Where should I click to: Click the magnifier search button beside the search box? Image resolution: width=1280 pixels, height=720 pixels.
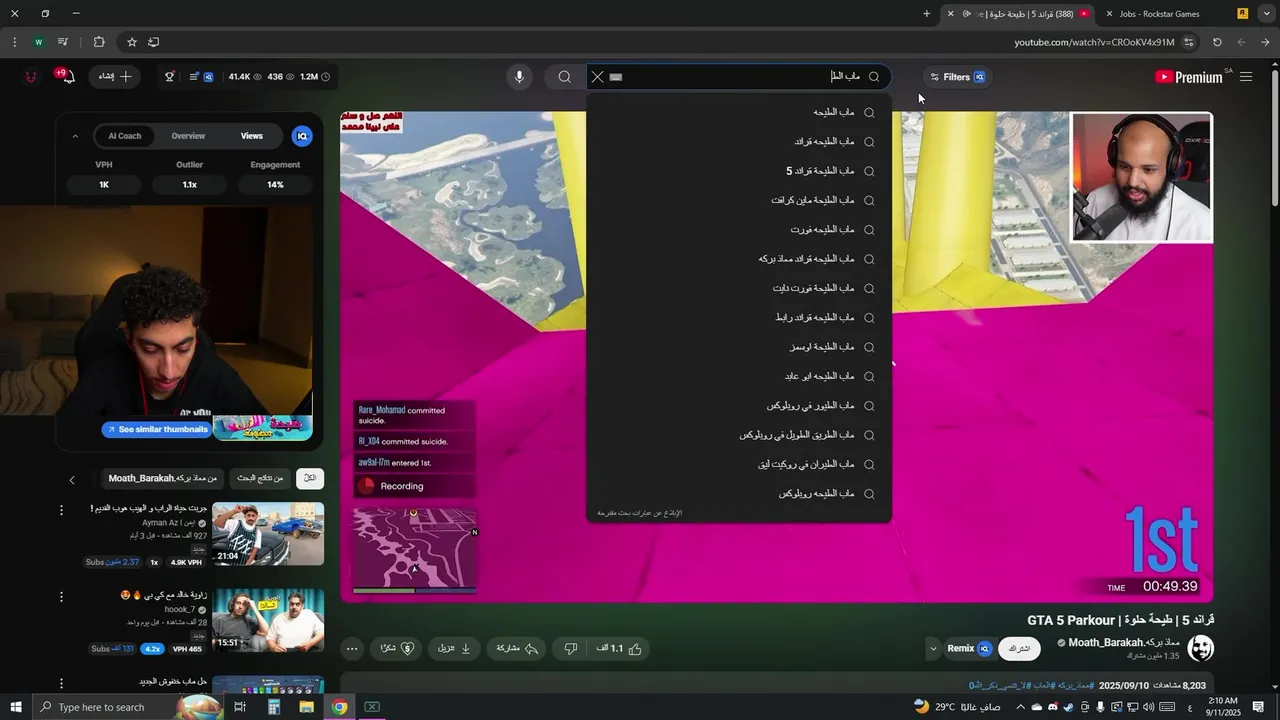(x=565, y=77)
